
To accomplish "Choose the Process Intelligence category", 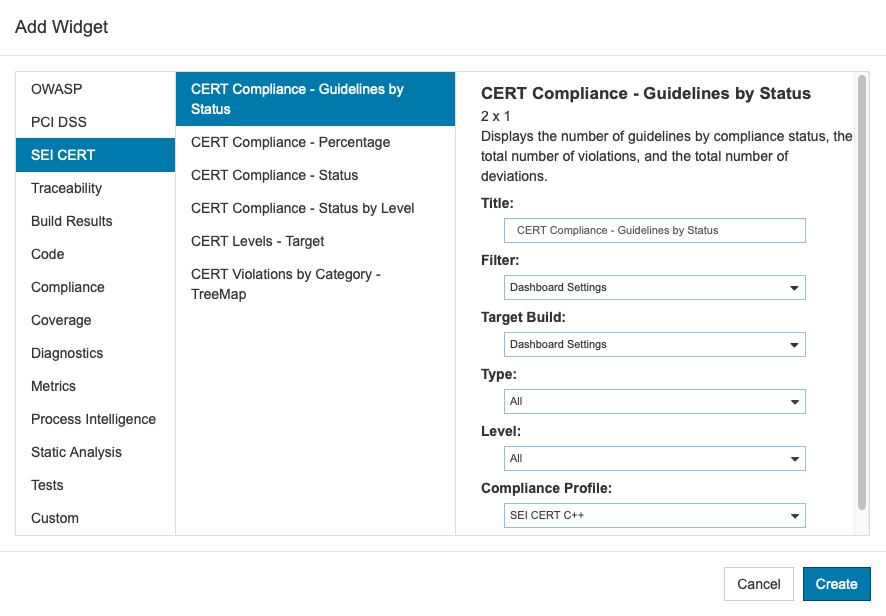I will [x=95, y=419].
